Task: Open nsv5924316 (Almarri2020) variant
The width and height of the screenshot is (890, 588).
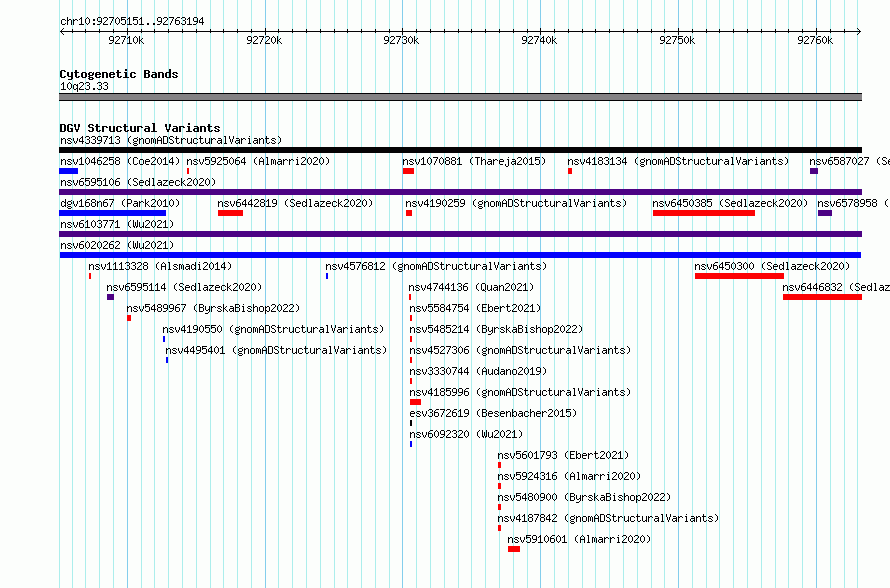Action: [x=569, y=476]
